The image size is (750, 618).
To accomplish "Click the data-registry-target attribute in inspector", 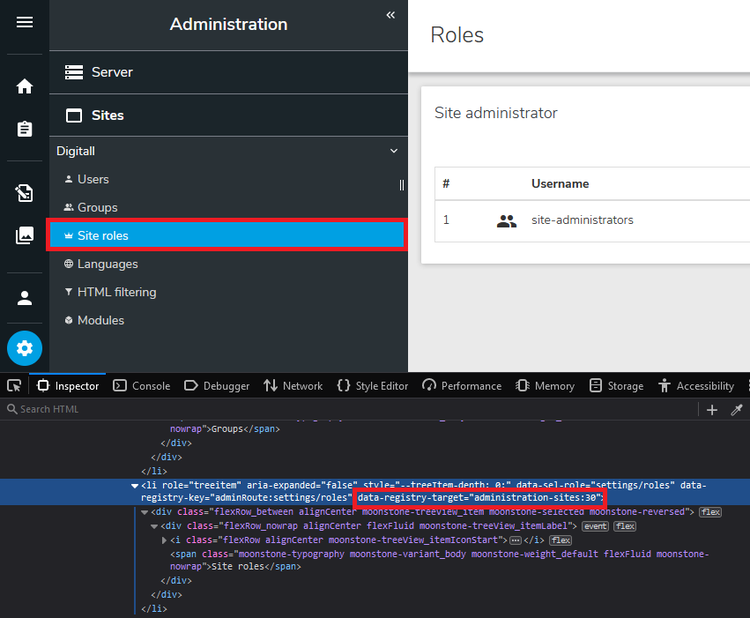I will pos(480,498).
